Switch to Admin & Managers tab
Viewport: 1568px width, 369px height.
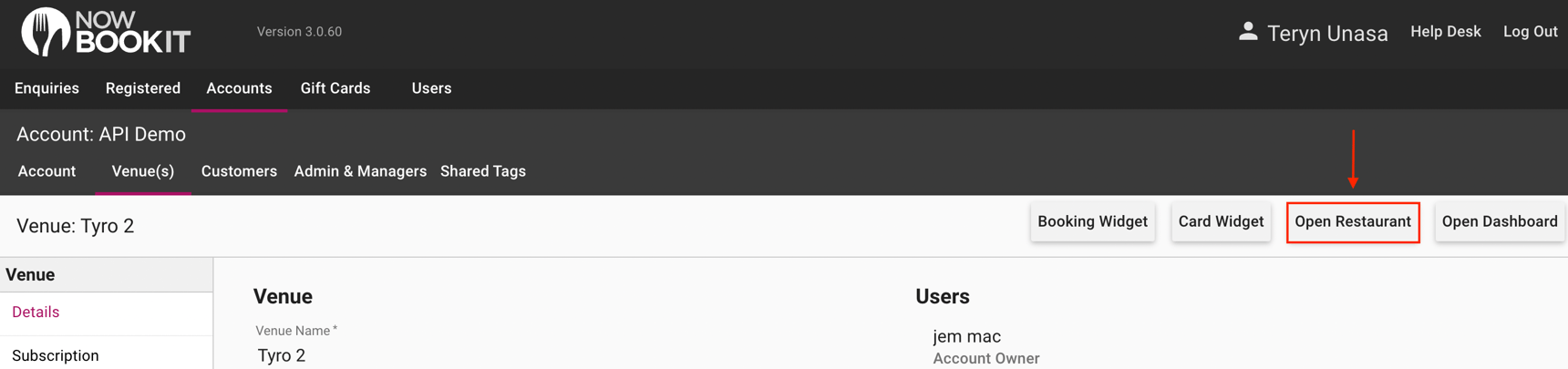click(x=360, y=171)
